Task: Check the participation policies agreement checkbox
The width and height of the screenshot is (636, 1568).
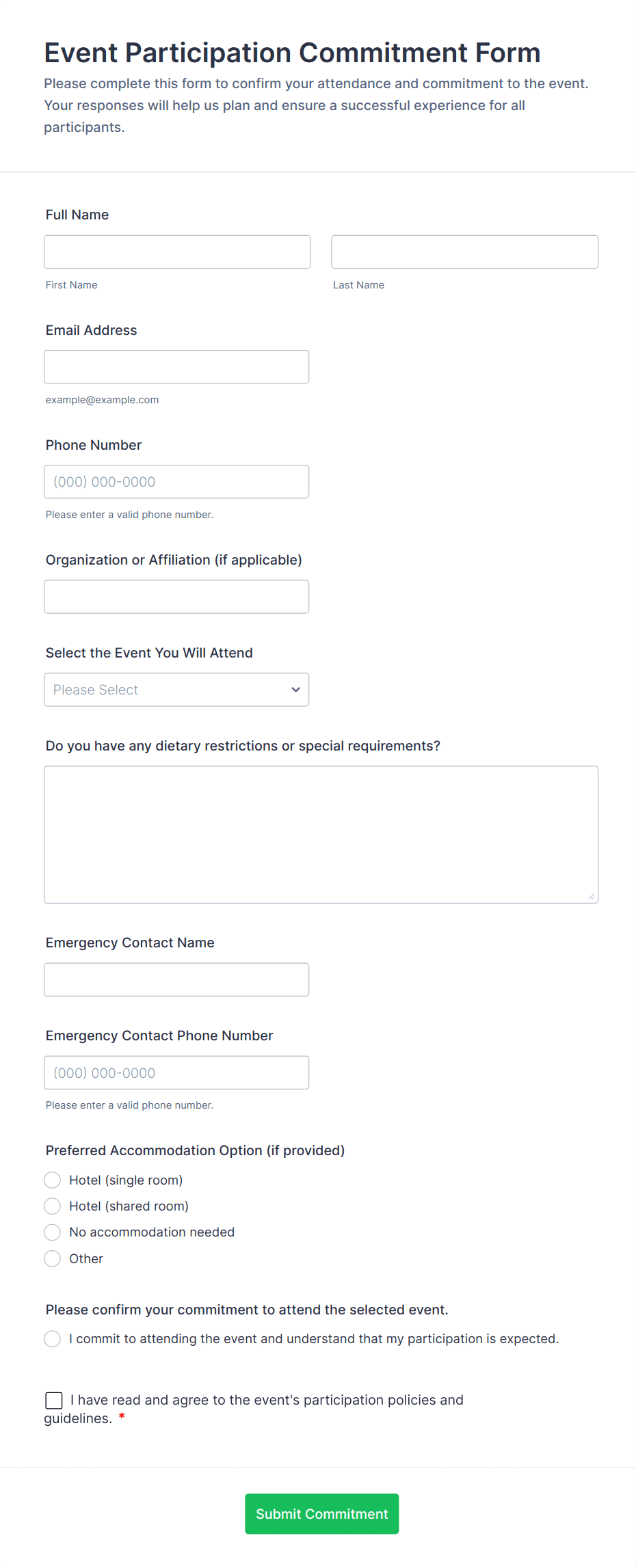Action: click(54, 1401)
